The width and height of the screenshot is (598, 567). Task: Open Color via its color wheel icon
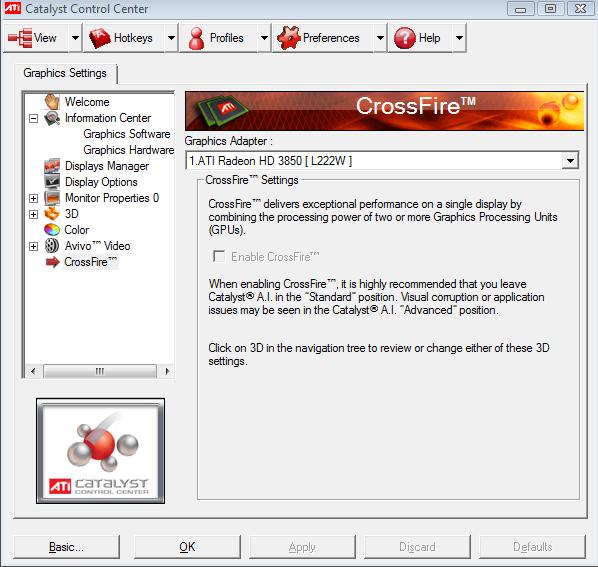click(x=52, y=230)
